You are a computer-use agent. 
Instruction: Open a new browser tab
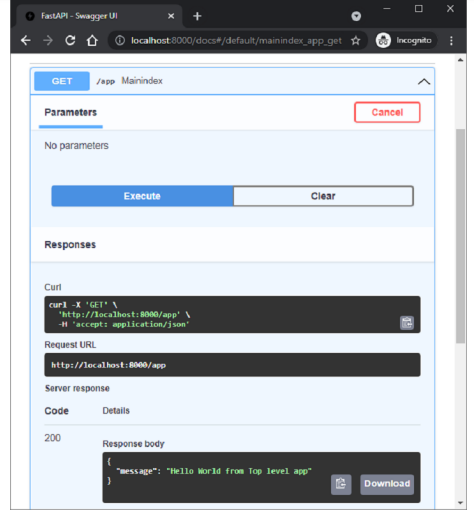(x=197, y=16)
